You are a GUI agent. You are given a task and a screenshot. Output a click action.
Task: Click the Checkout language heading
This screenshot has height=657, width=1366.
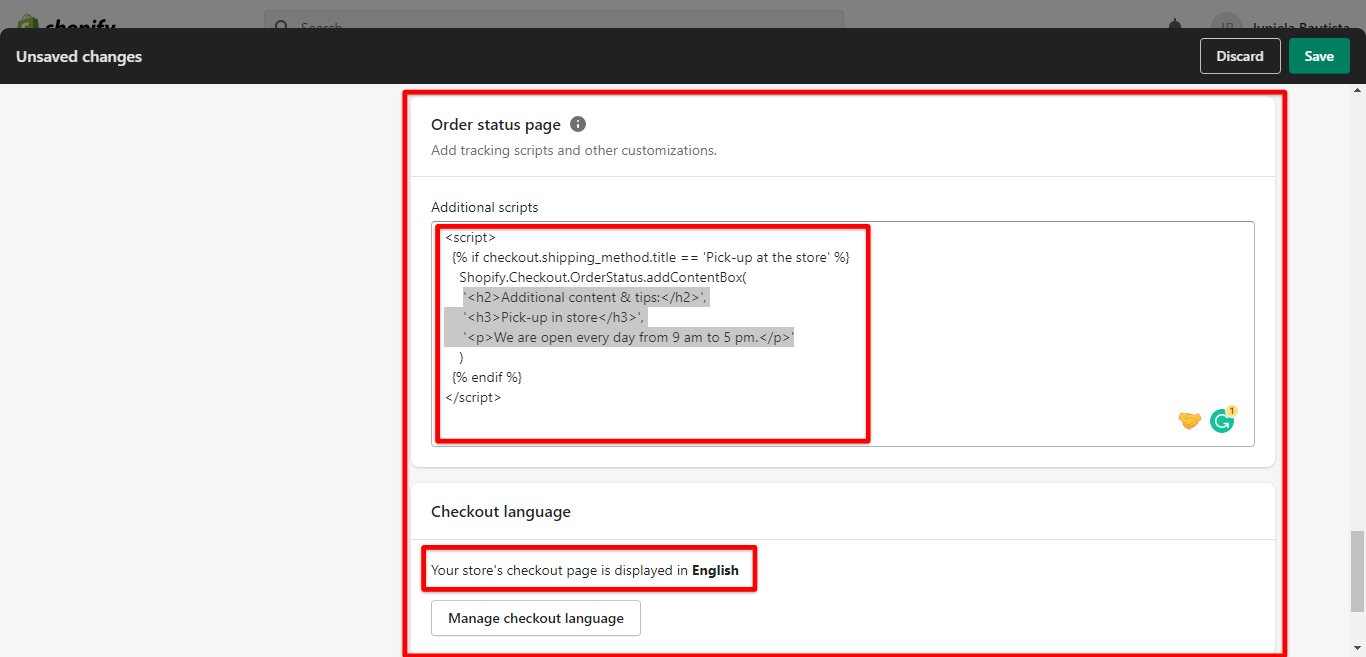[x=500, y=511]
